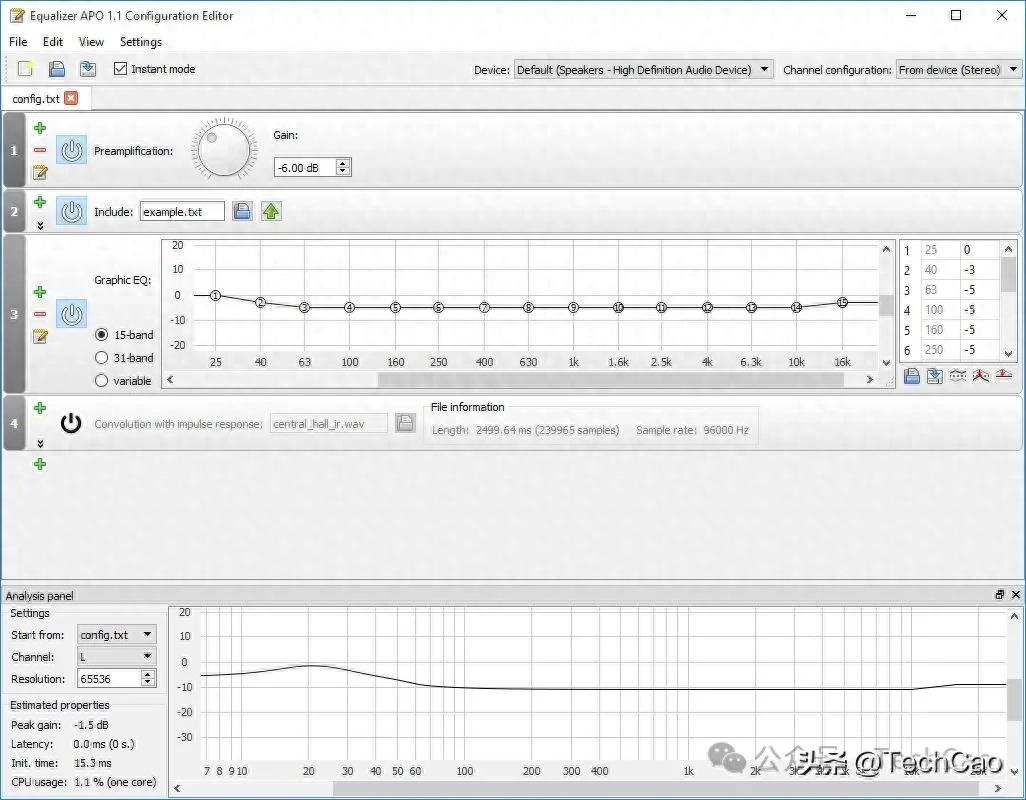
Task: Increase Resolution with stepper up
Action: (148, 674)
